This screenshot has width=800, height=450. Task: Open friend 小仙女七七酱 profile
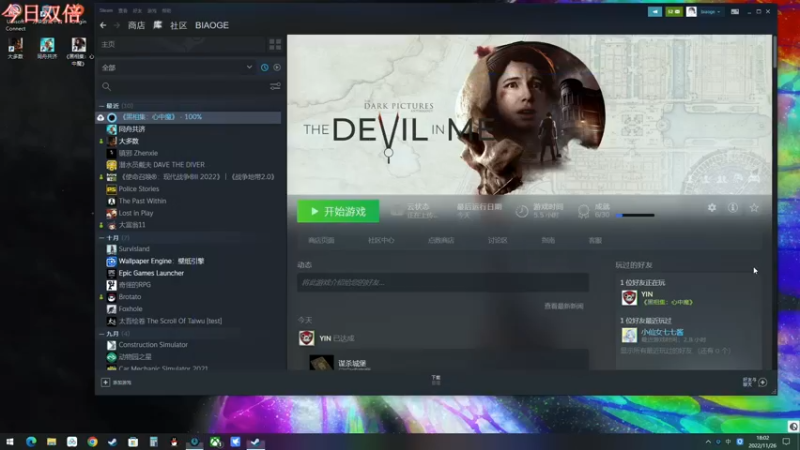click(x=662, y=332)
